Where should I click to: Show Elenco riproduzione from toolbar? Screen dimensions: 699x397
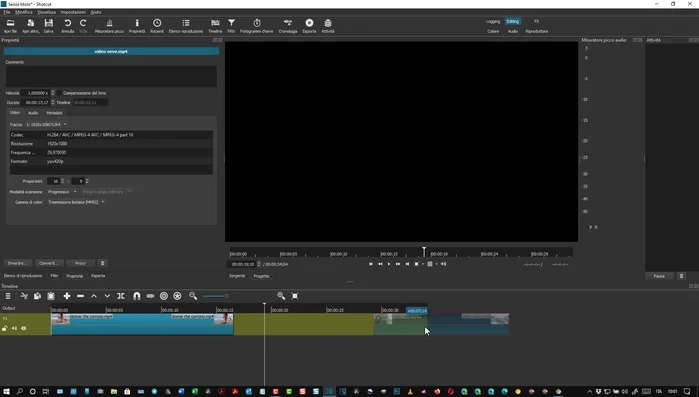point(186,26)
